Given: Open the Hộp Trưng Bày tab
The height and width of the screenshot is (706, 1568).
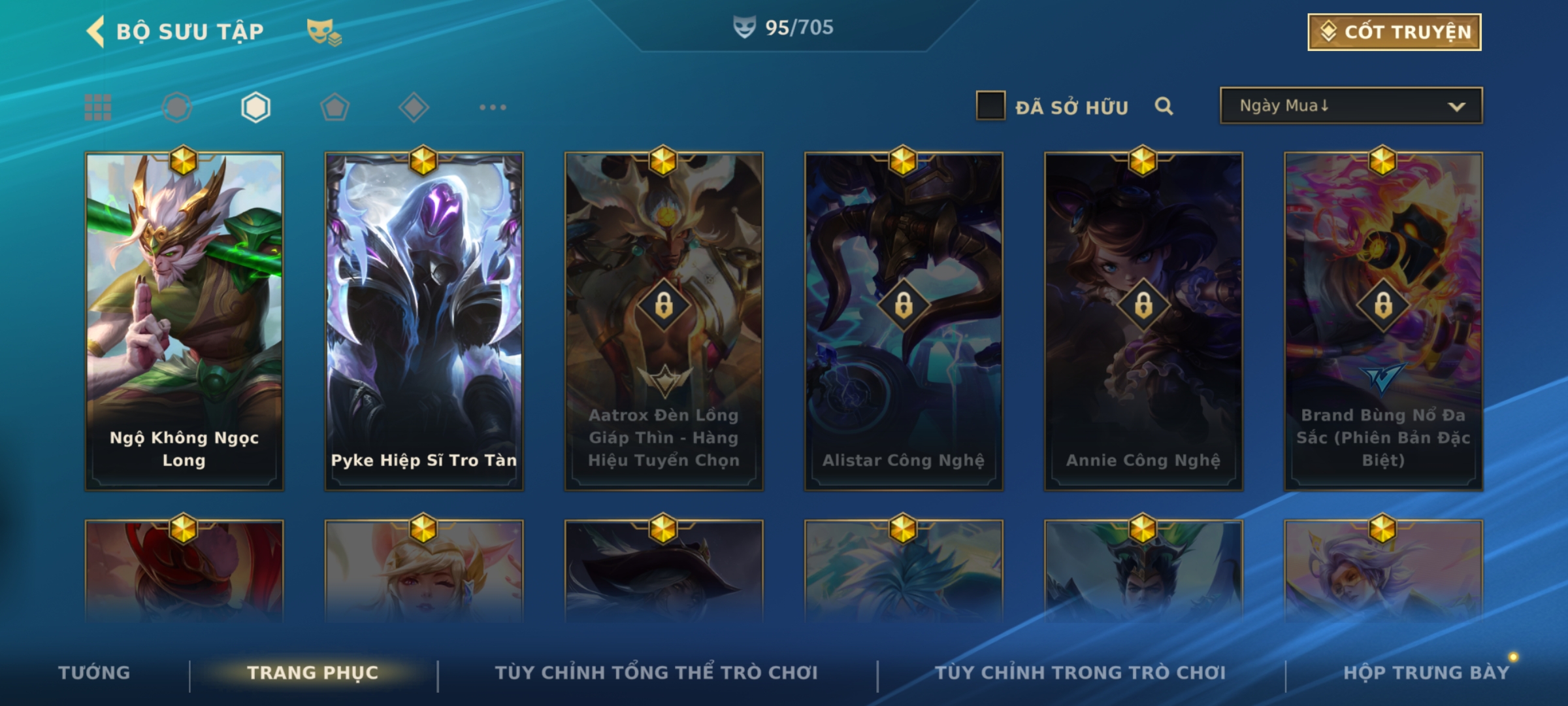Looking at the screenshot, I should pos(1426,673).
